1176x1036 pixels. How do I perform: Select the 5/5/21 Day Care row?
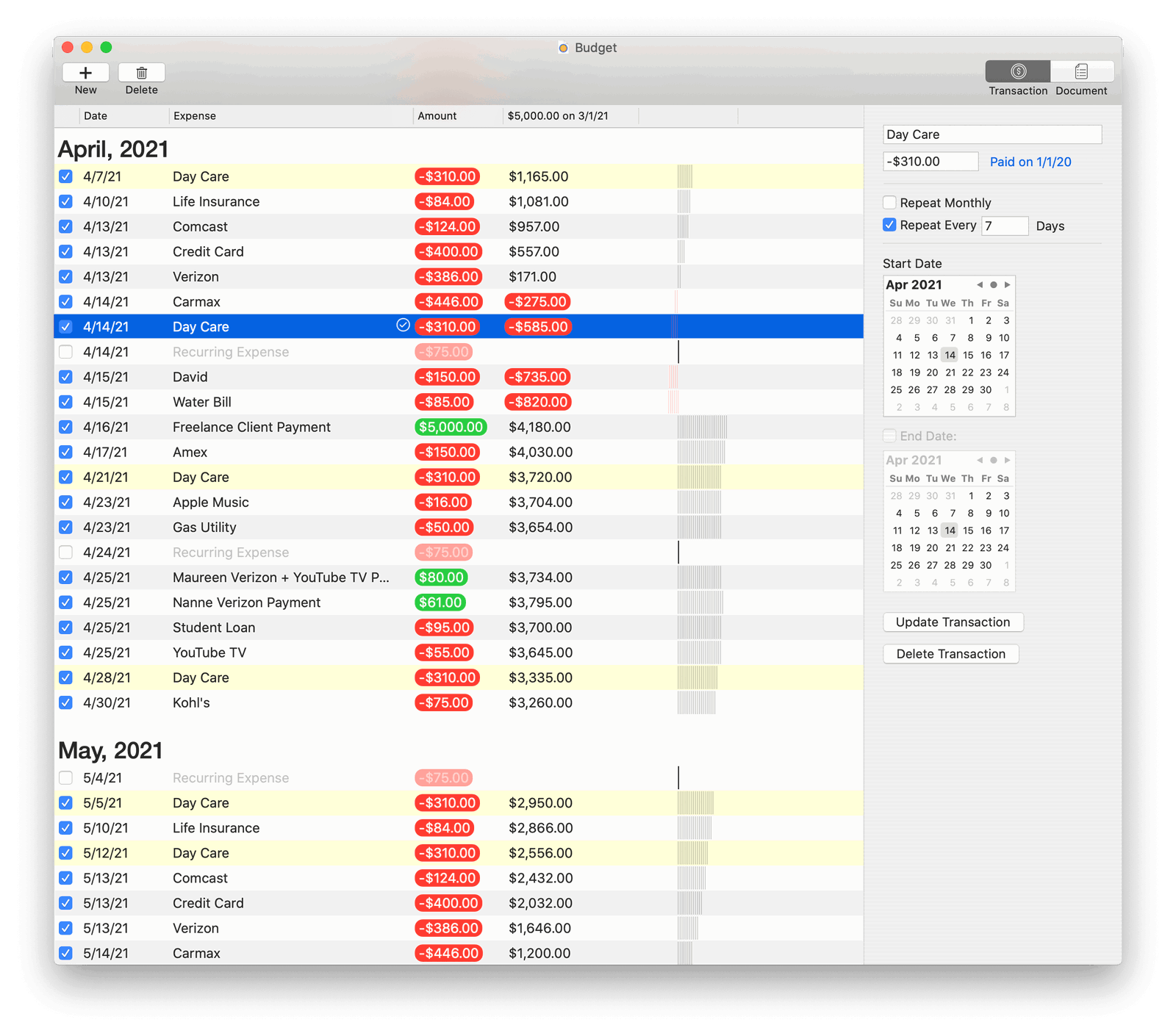(459, 803)
